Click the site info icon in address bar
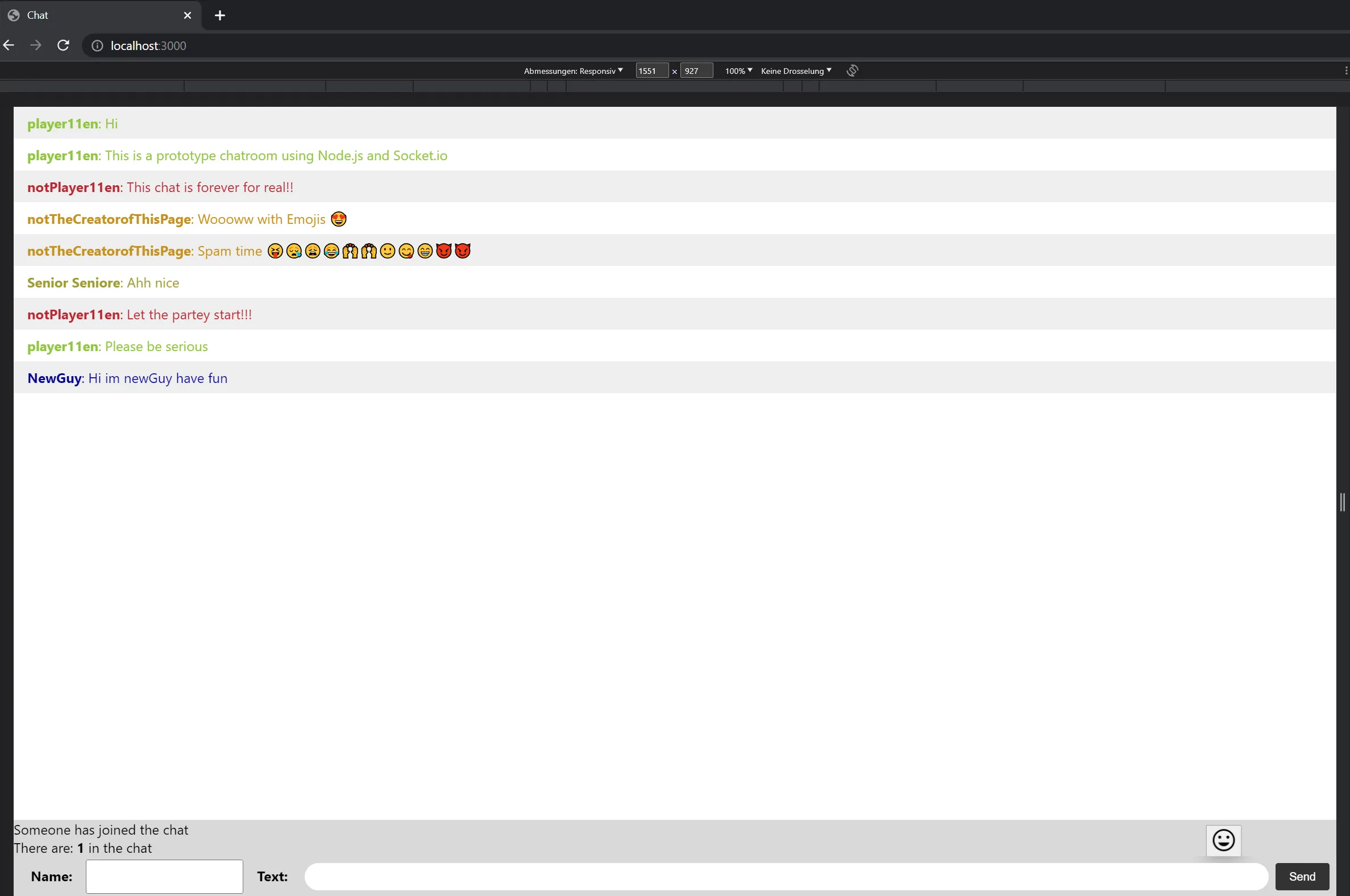 (97, 45)
